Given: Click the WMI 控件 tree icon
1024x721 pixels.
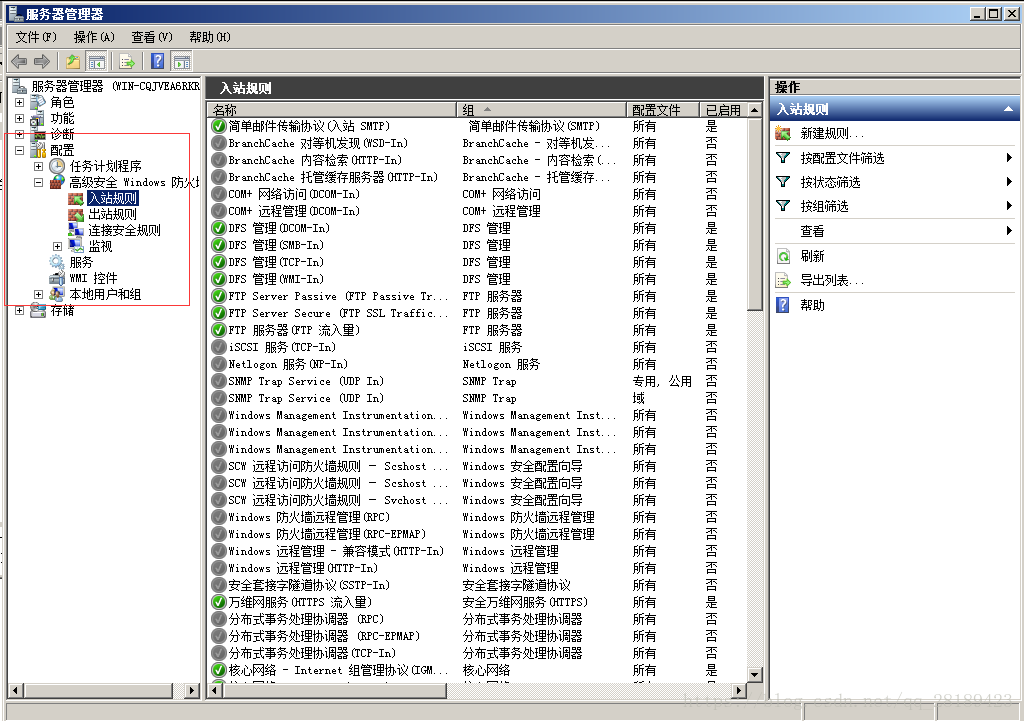Looking at the screenshot, I should (57, 278).
